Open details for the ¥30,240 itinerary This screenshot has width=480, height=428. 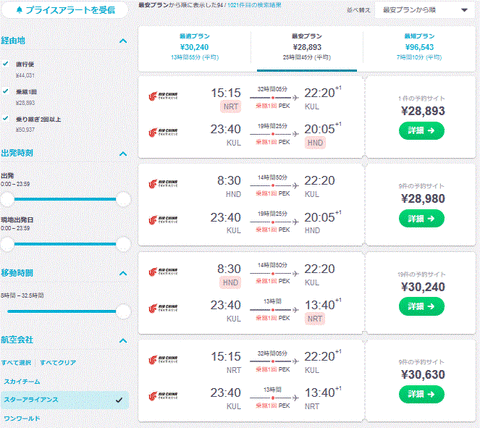[422, 306]
